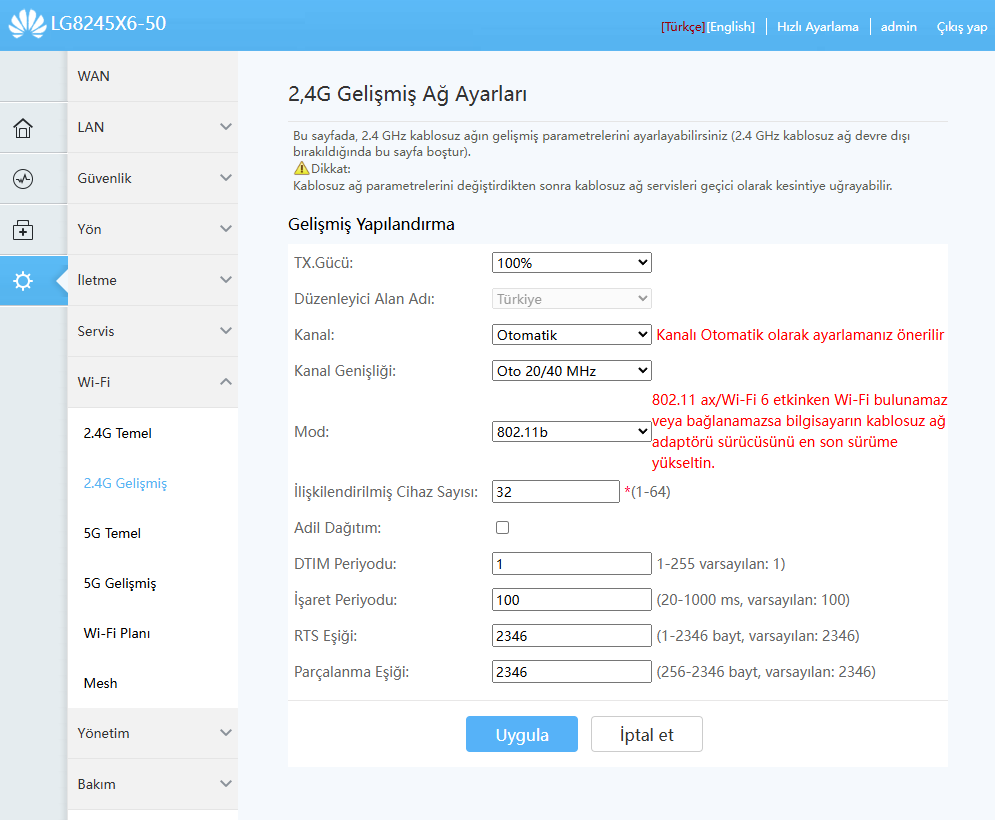Click the (1-2346 bayt, varsayılan: 2346) hint
Viewport: 995px width, 820px height.
click(758, 636)
